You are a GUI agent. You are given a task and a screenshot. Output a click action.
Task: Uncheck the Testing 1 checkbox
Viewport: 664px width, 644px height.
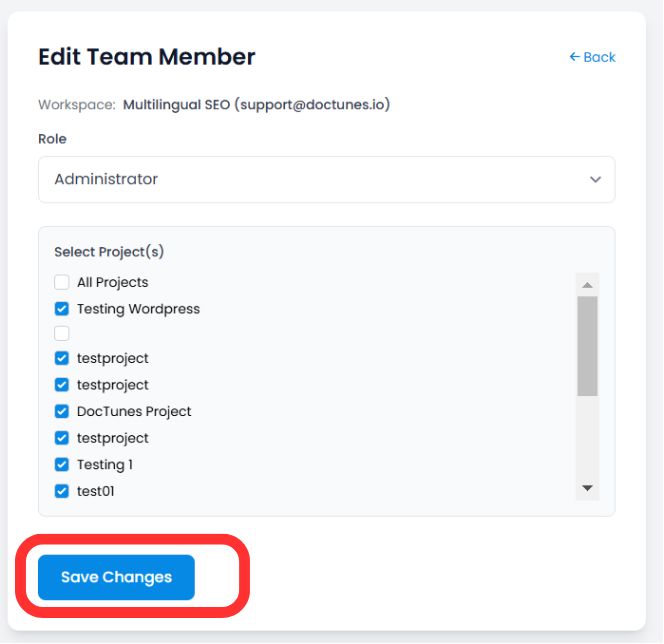[x=62, y=464]
